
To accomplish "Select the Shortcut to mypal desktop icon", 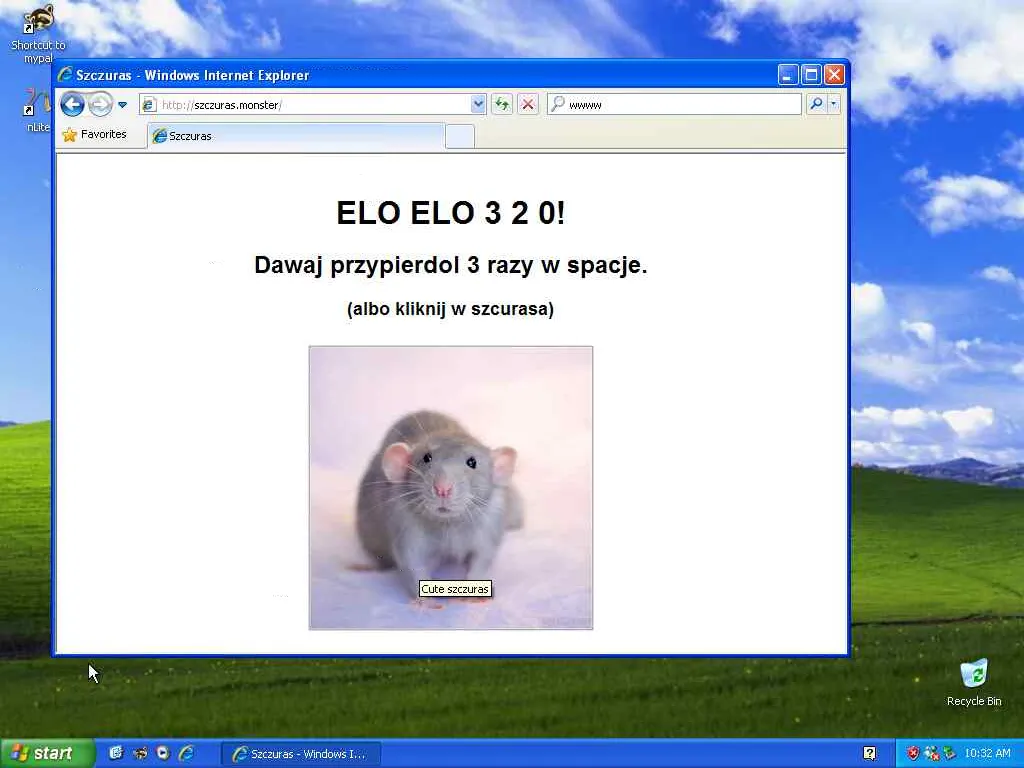I will 38,34.
